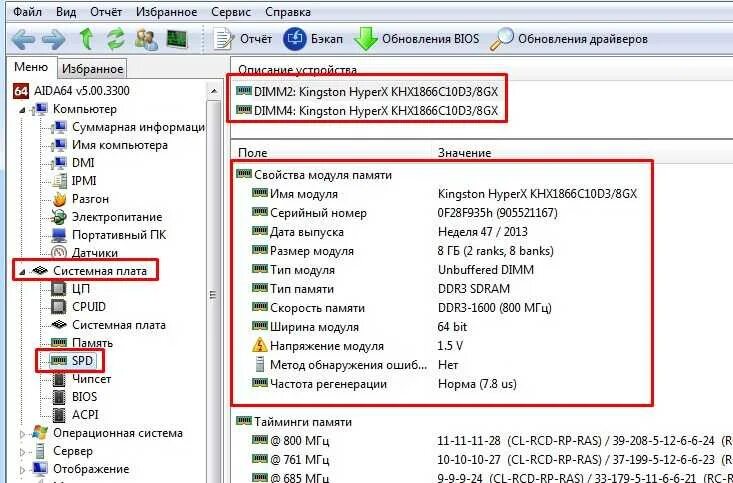Create a report with the Отчёт button
733x483 pixels.
pyautogui.click(x=243, y=39)
